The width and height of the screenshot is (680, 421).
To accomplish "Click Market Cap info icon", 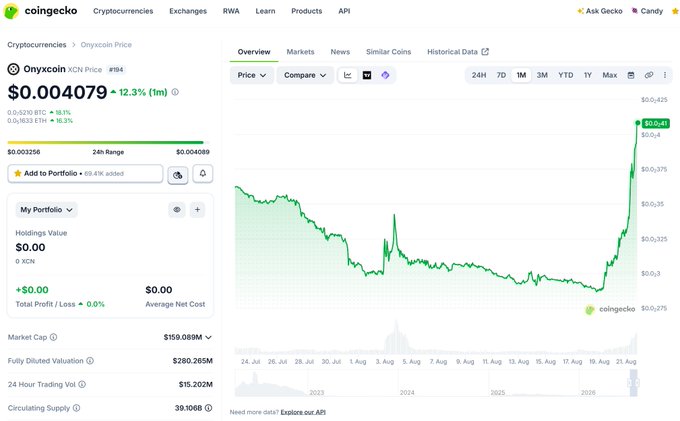I will point(53,337).
